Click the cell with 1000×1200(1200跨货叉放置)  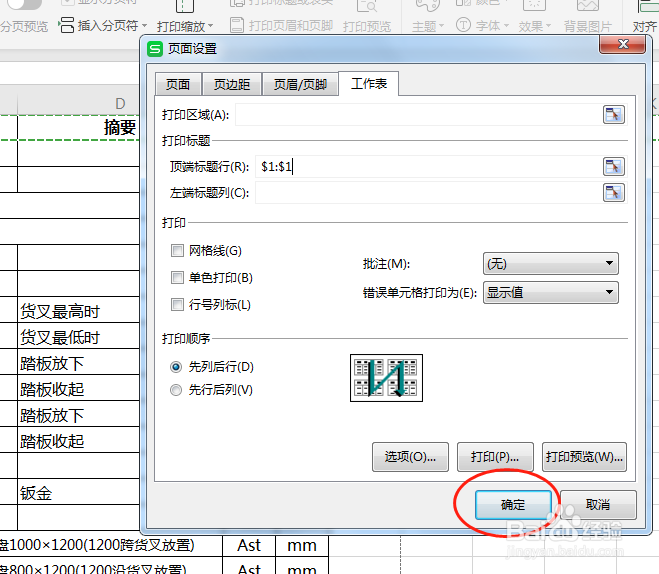coord(111,545)
